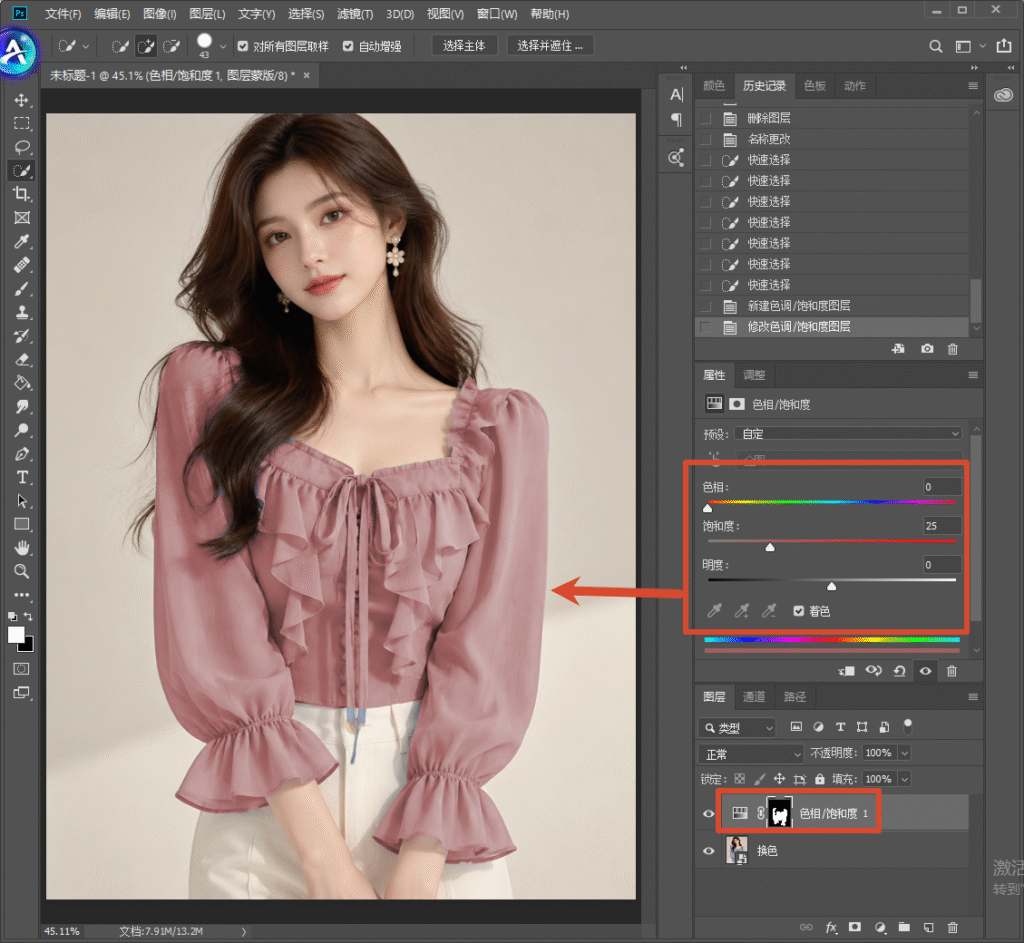Open the layer filter type dropdown
Screen dimensions: 1024x943
click(737, 727)
